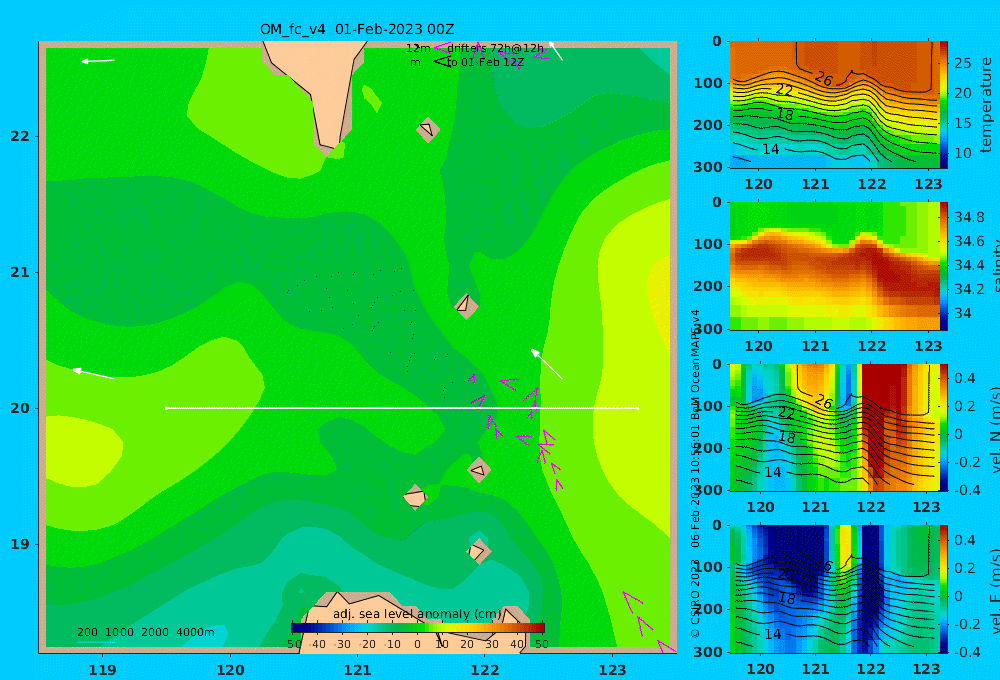Click the vel. E color scale bar

point(944,589)
